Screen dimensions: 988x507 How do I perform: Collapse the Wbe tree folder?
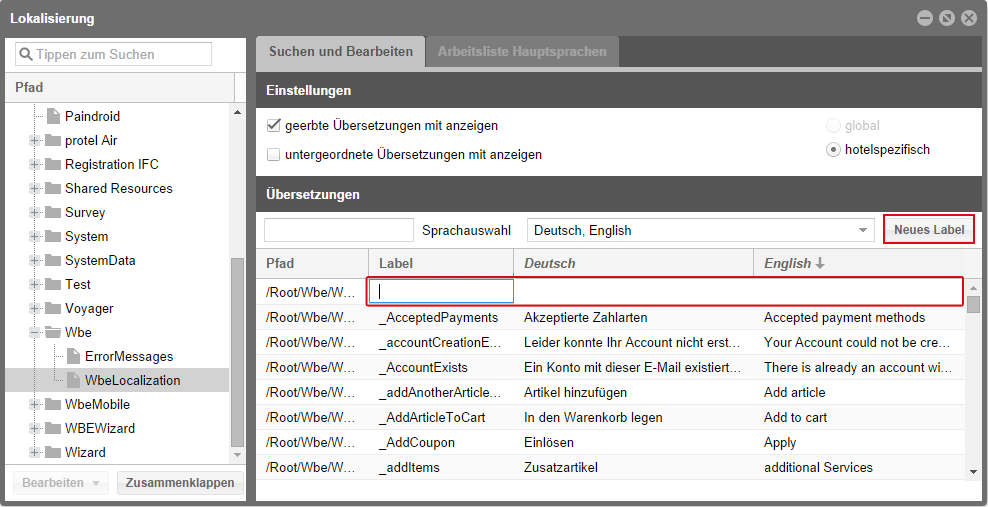click(35, 333)
